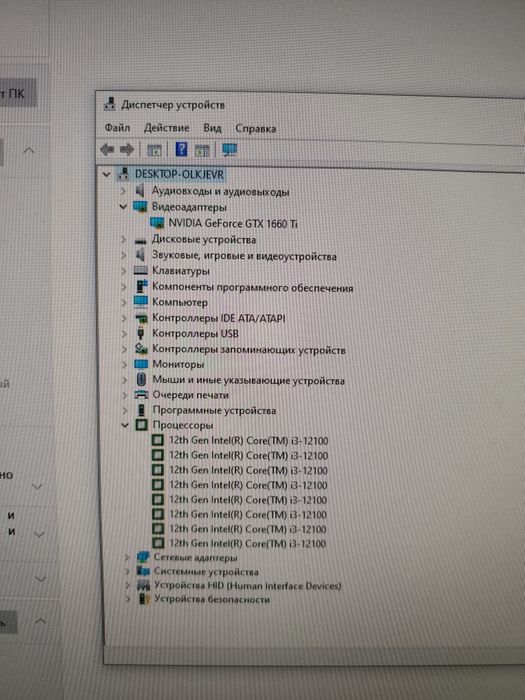Click the Диспетчер устройств window title
This screenshot has height=700, width=525.
point(173,105)
